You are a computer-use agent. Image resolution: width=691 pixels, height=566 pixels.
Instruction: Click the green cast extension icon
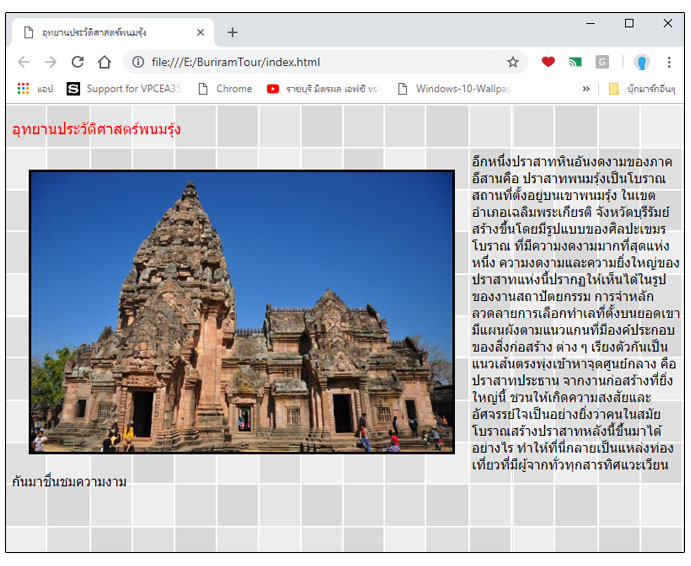click(x=575, y=62)
